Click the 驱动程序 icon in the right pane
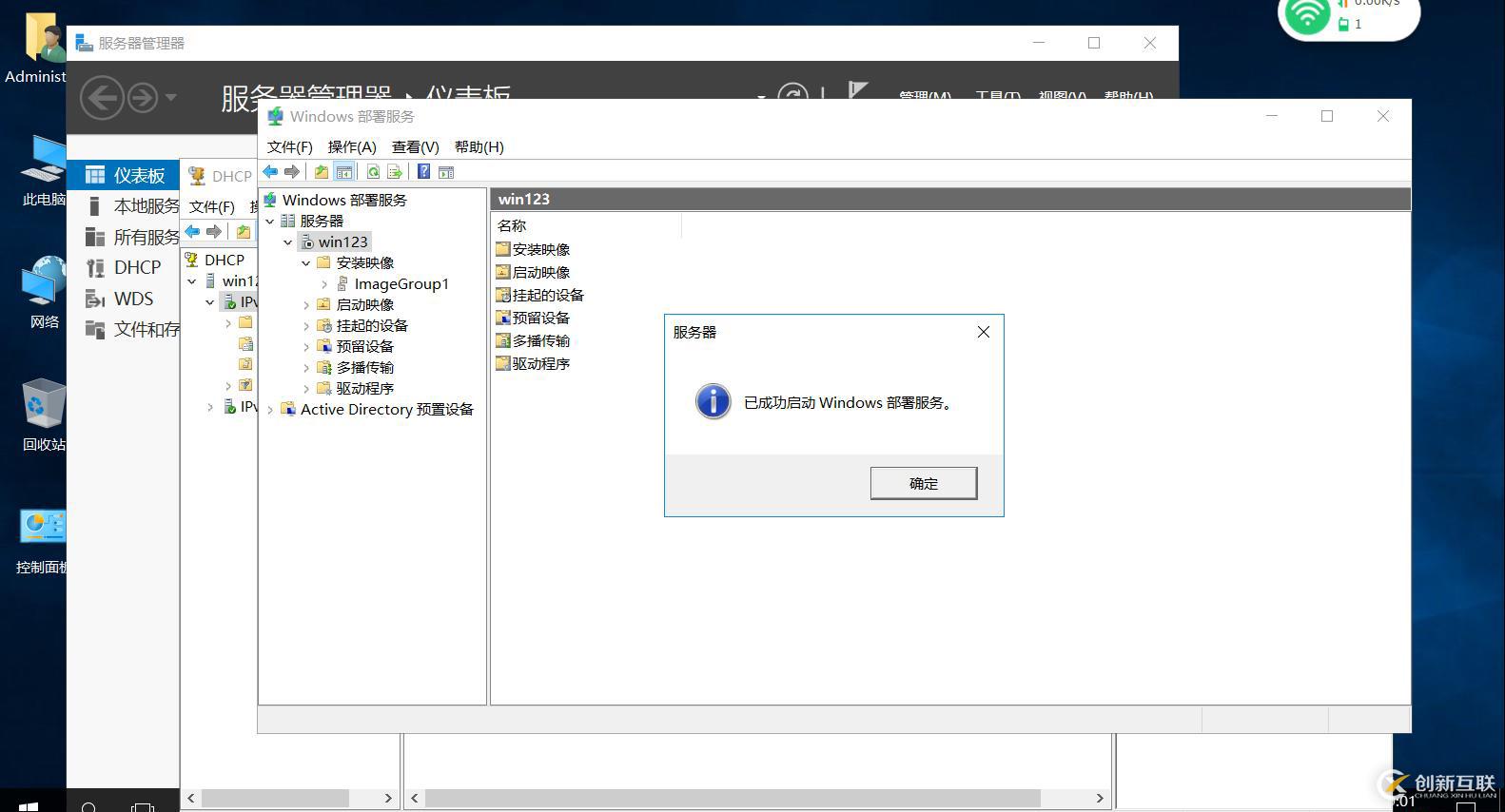The width and height of the screenshot is (1505, 812). 503,363
